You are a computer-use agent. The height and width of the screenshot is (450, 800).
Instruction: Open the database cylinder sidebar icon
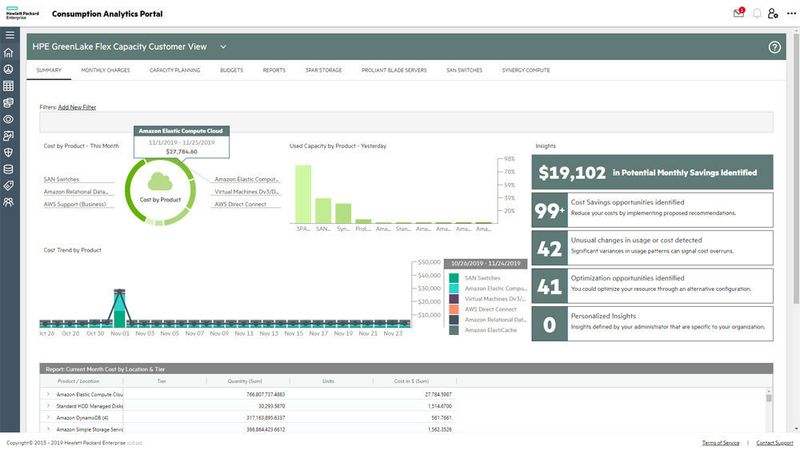point(9,169)
